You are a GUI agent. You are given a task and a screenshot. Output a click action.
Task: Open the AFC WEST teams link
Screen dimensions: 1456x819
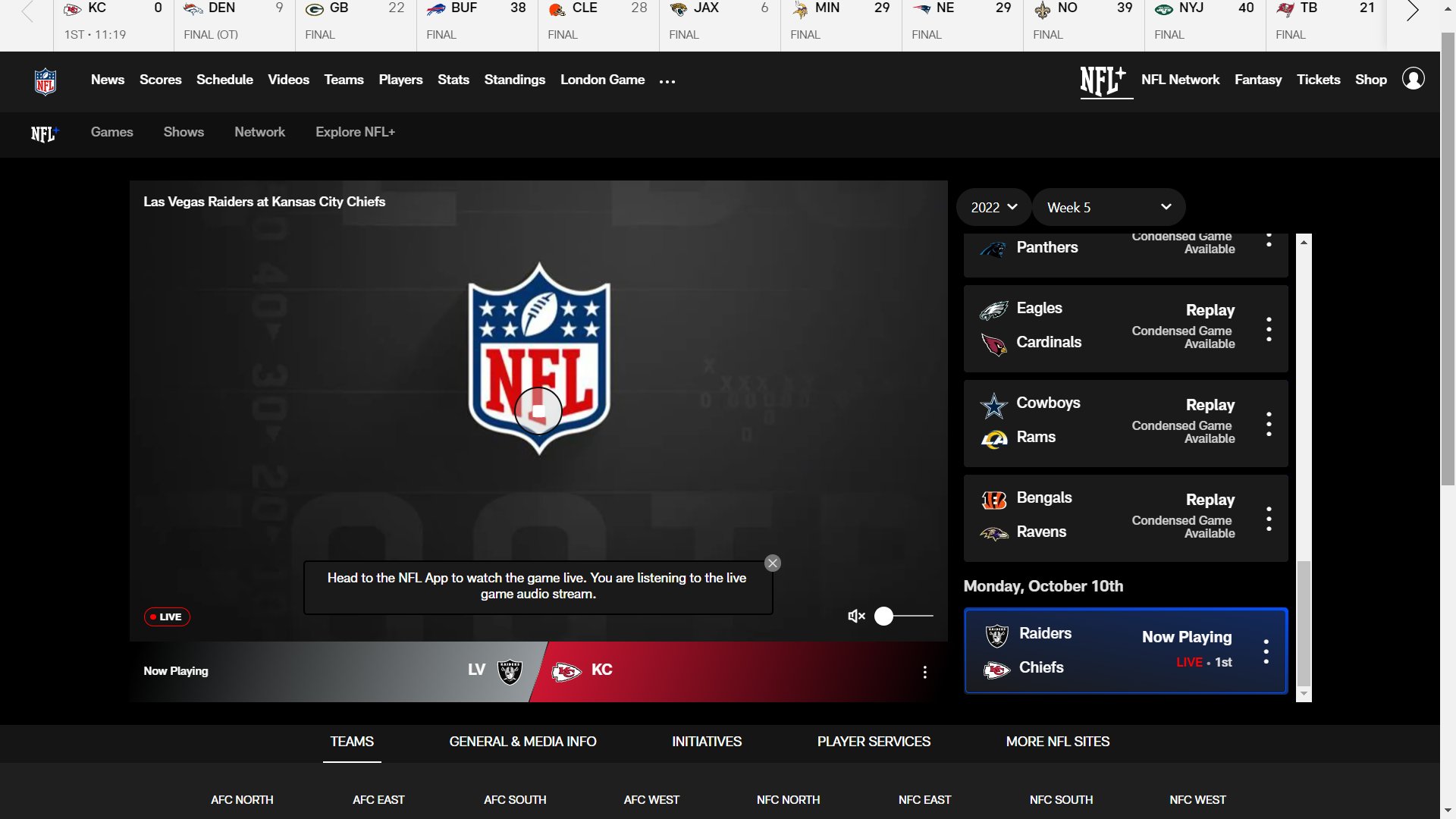pos(651,799)
